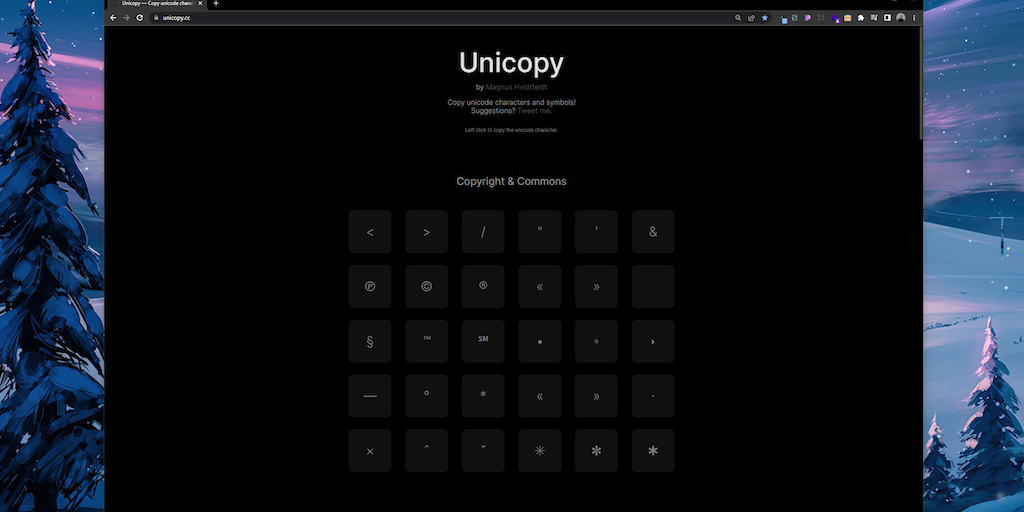Copy the right-pointing triangle ‣ tile
The height and width of the screenshot is (512, 1024).
(x=653, y=342)
